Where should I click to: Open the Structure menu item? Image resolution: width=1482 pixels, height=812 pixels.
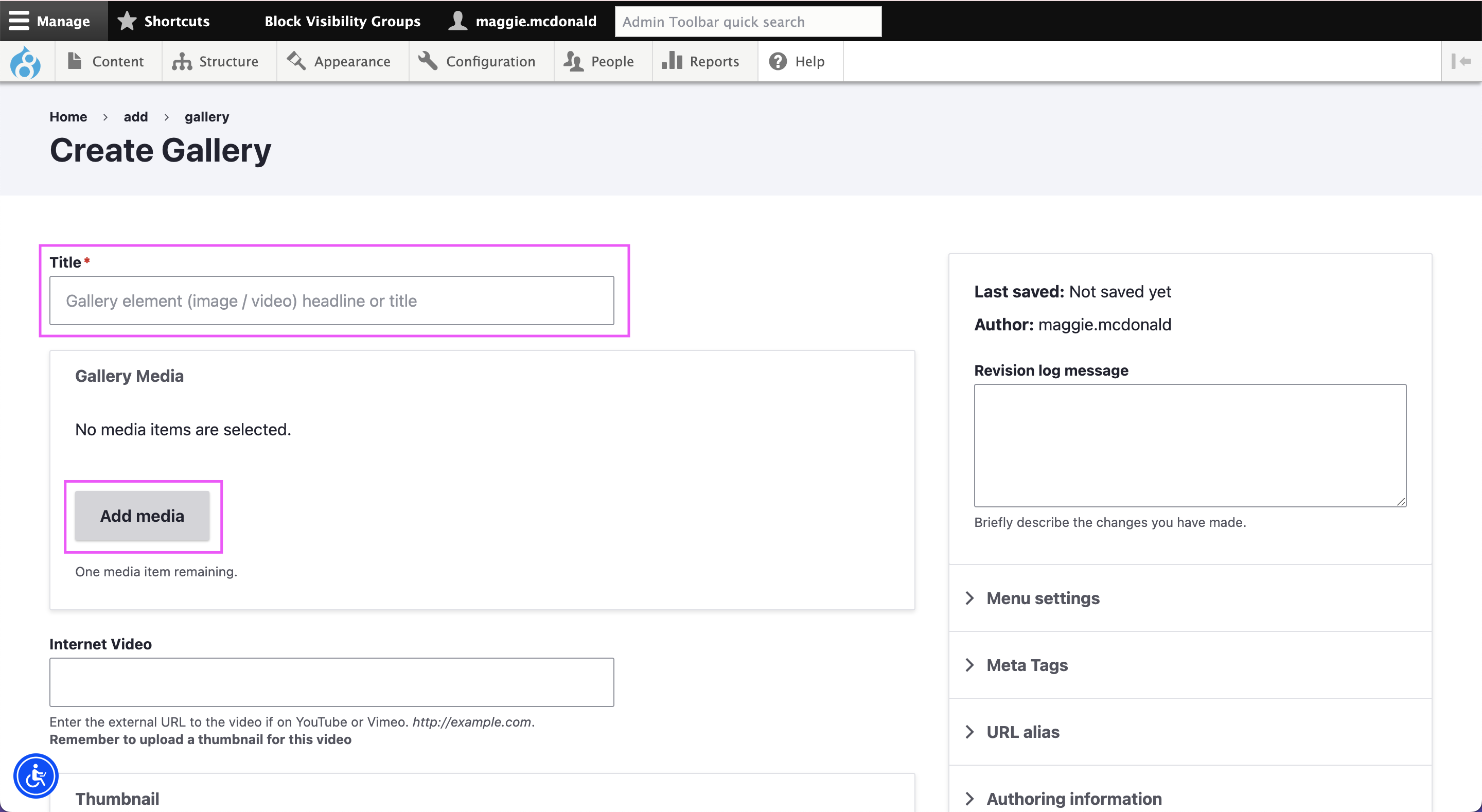(216, 62)
